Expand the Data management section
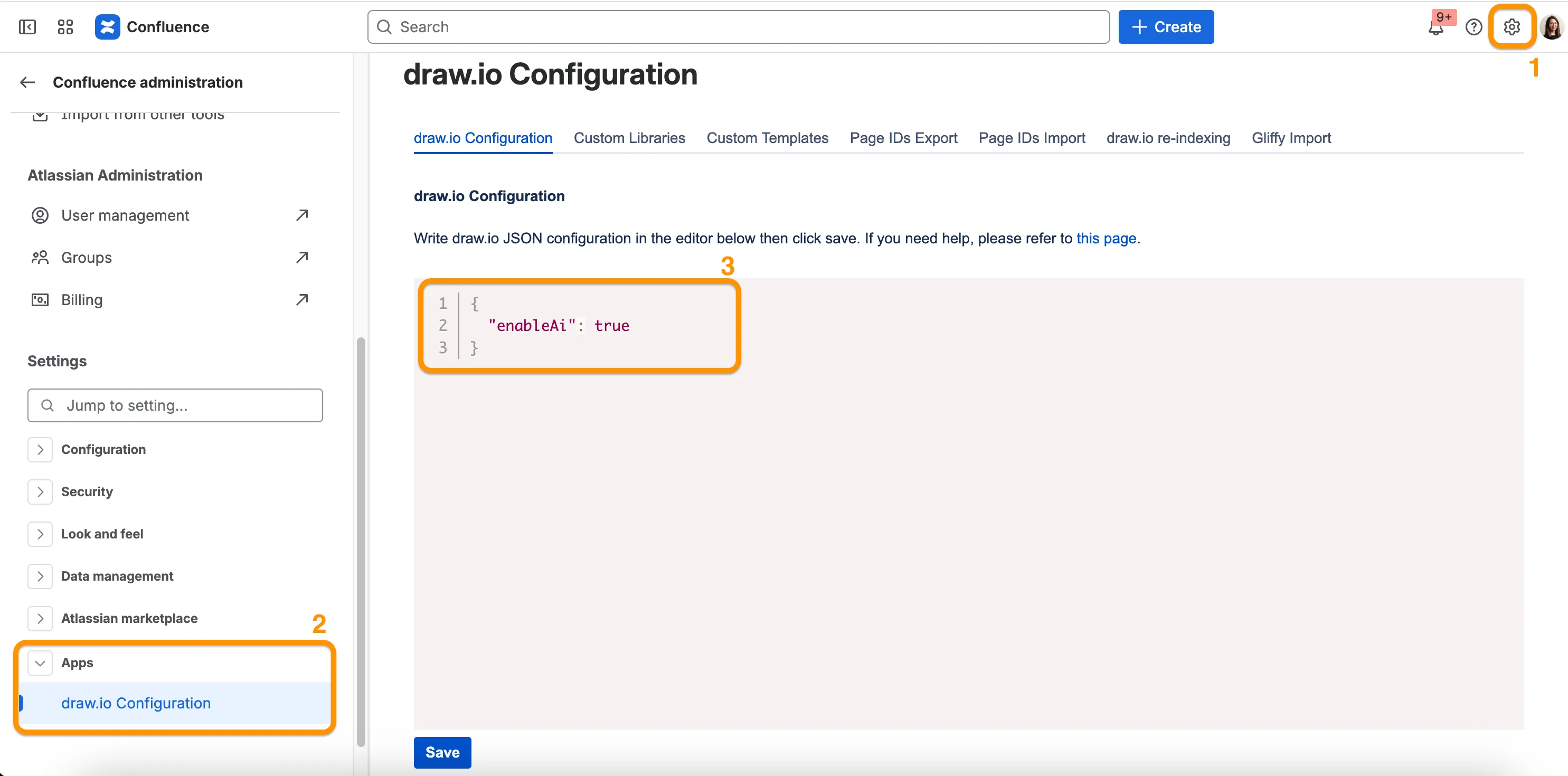 click(x=40, y=576)
